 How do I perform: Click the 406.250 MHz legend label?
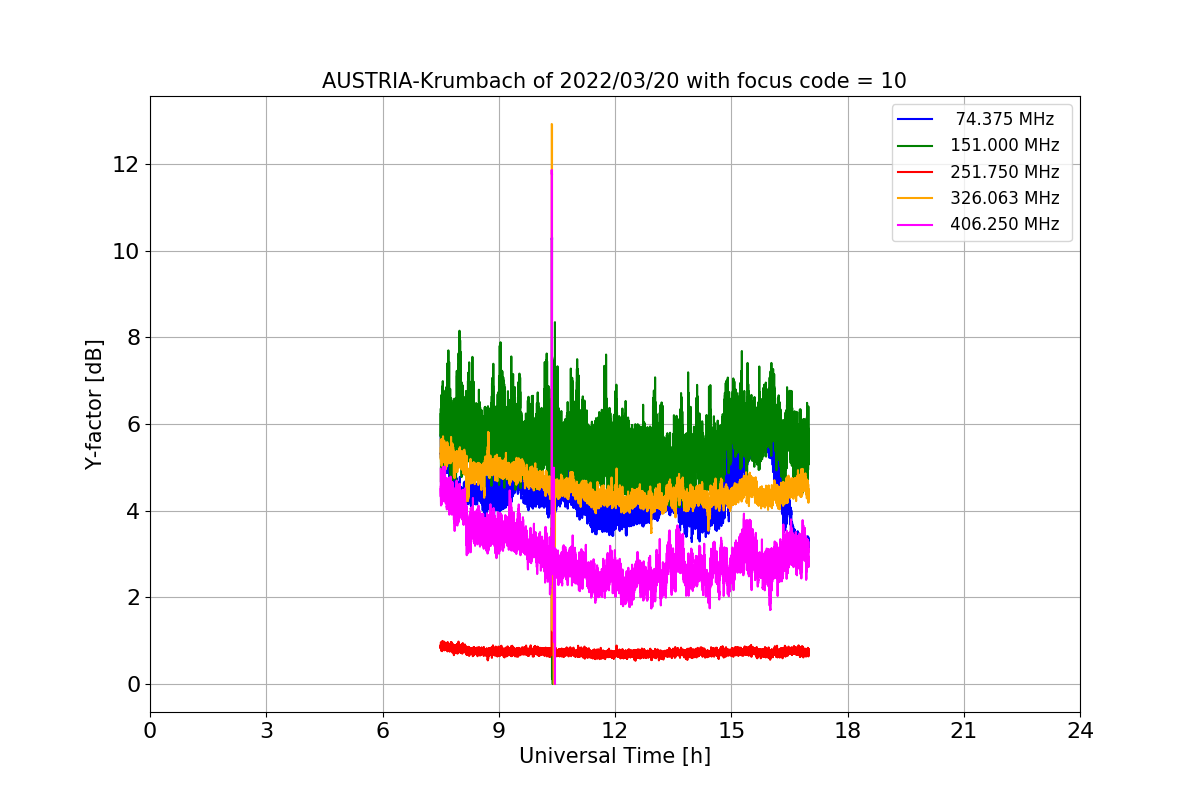click(x=1004, y=224)
